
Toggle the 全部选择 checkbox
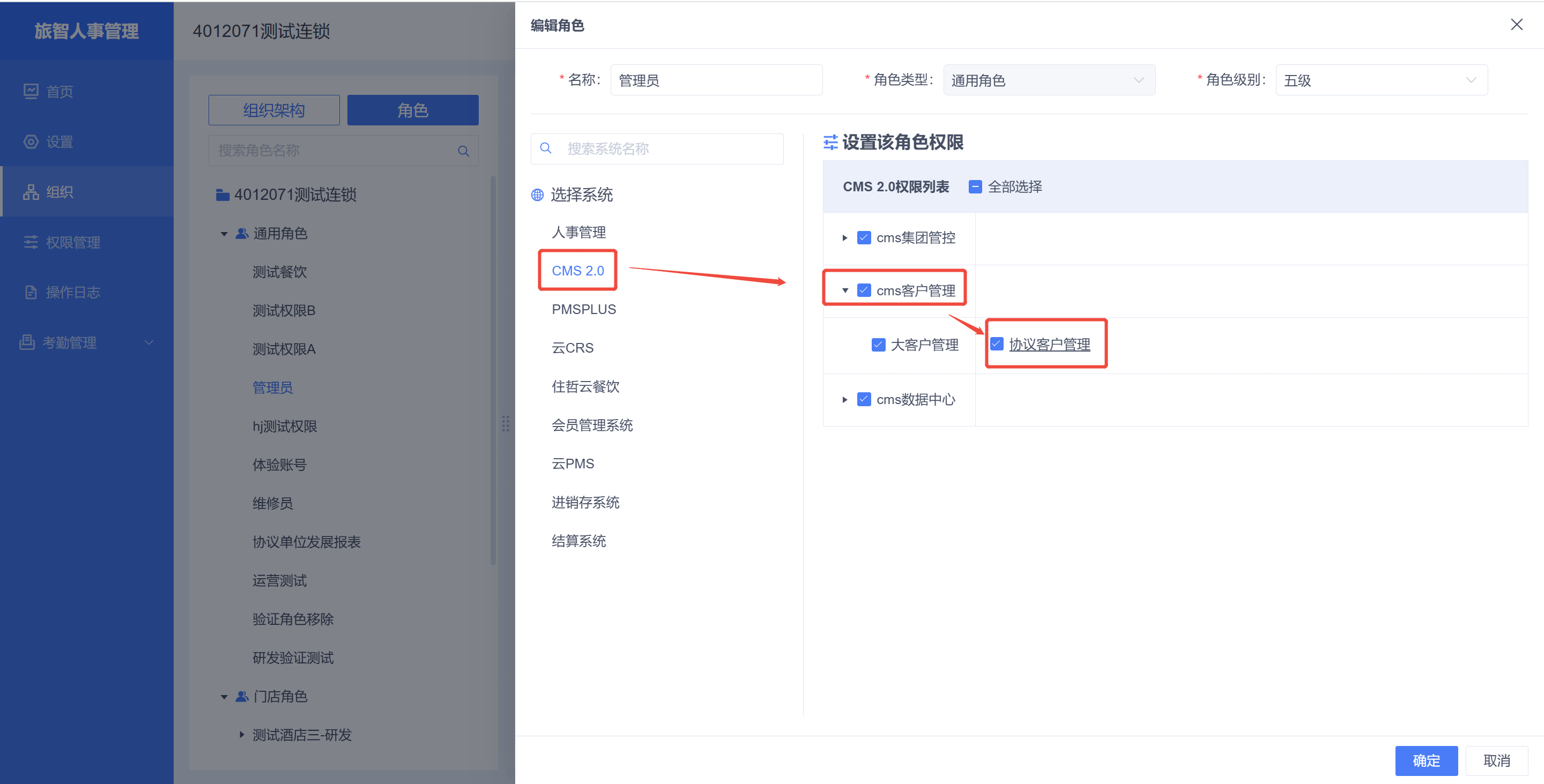click(x=975, y=187)
